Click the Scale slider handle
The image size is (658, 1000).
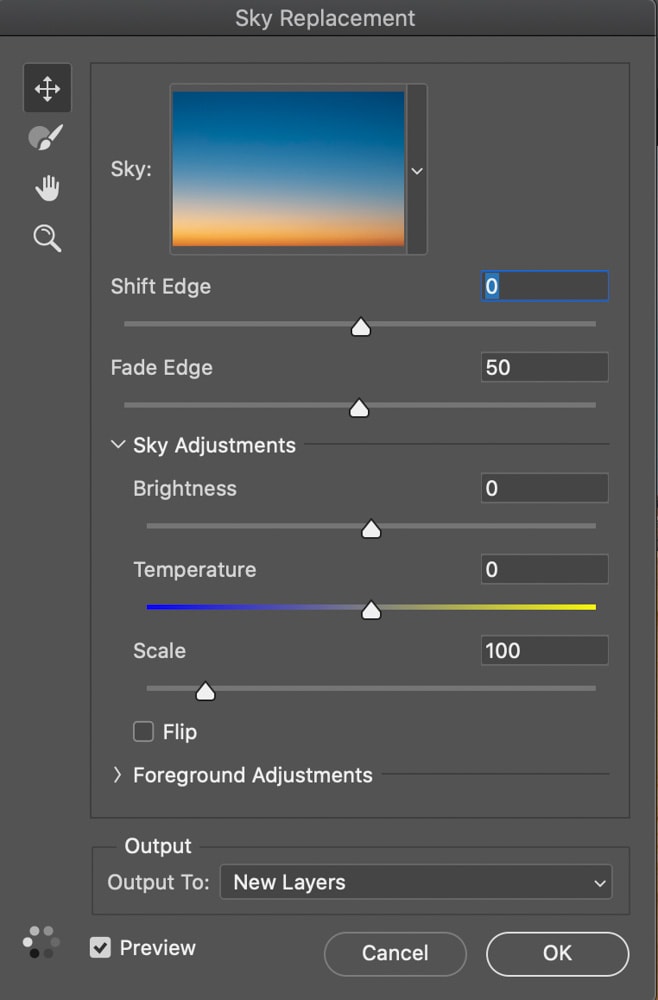click(205, 691)
